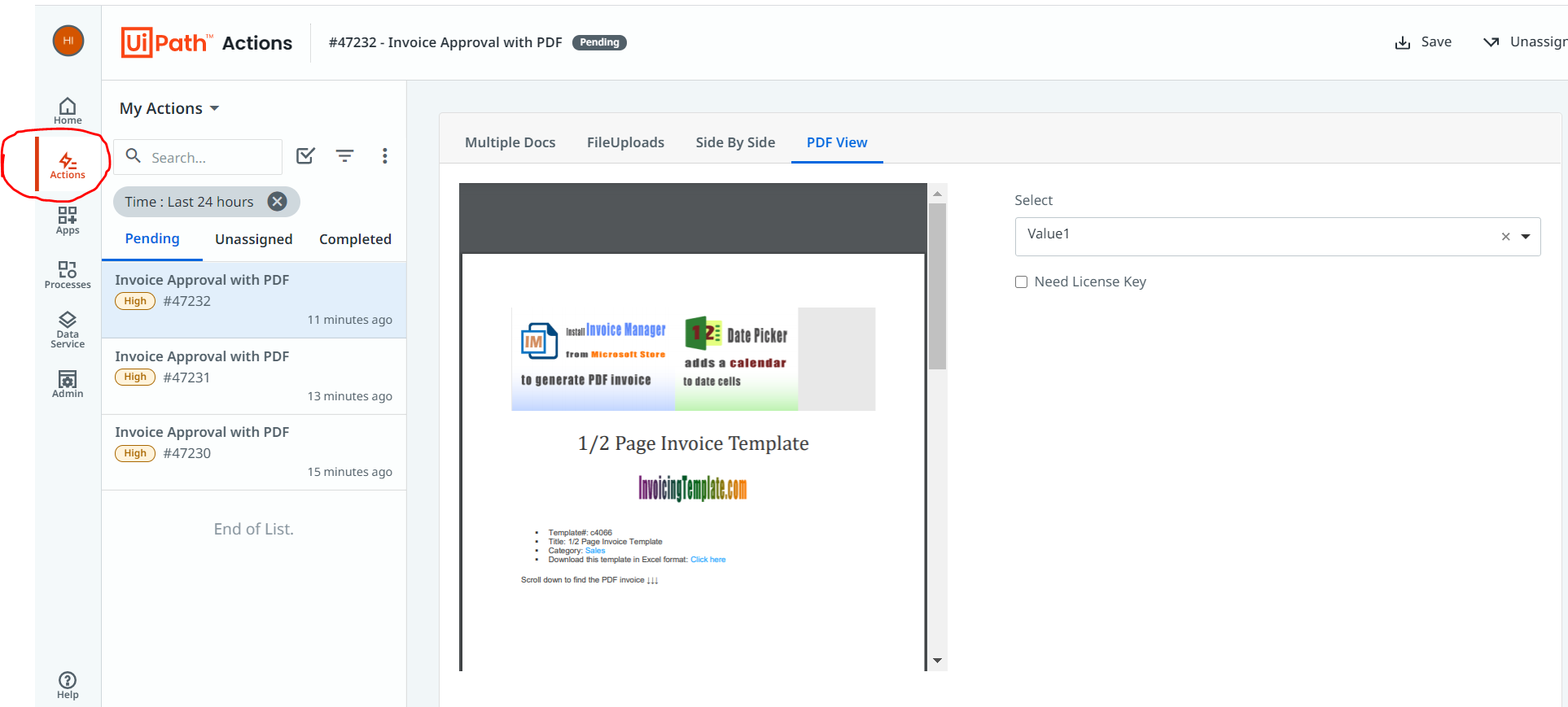Image resolution: width=1568 pixels, height=707 pixels.
Task: Click the High priority badge on #47231
Action: click(135, 377)
